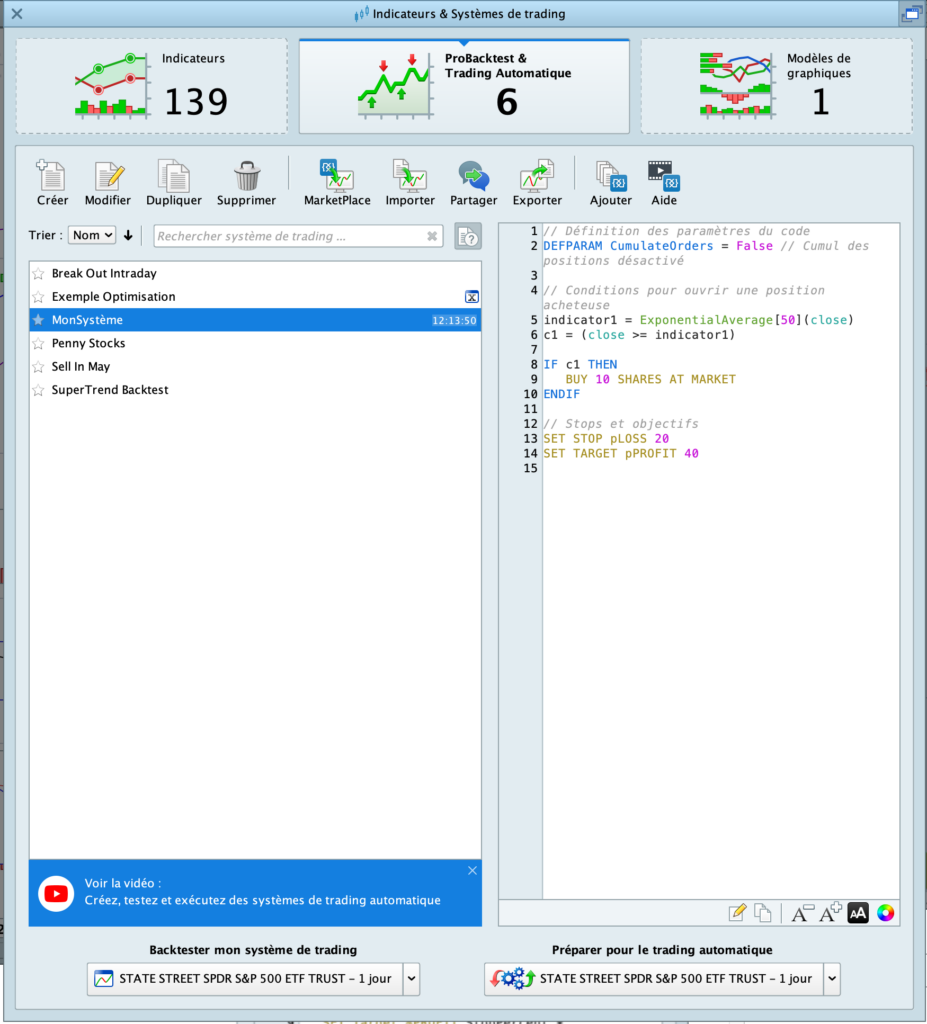This screenshot has width=927, height=1024.
Task: Click the Rechercher système de trading field
Action: tap(288, 236)
